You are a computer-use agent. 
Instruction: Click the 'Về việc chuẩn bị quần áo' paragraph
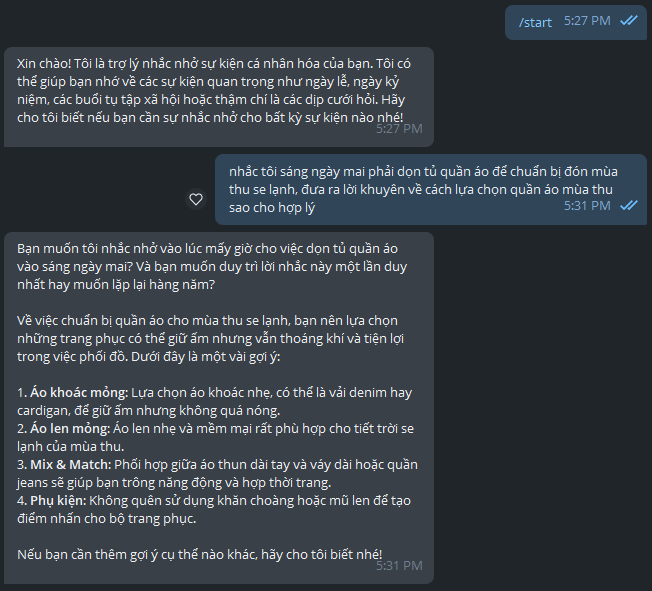tap(210, 339)
